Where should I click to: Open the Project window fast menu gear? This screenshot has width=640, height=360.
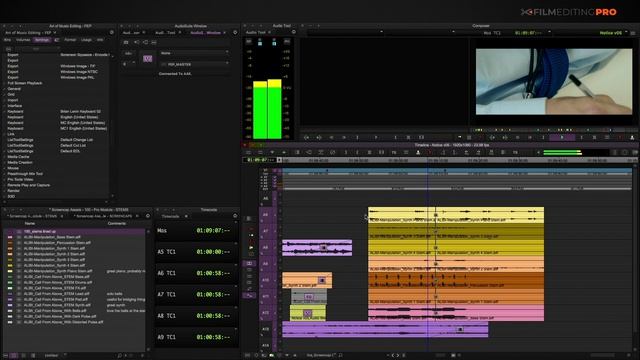pyautogui.click(x=111, y=33)
